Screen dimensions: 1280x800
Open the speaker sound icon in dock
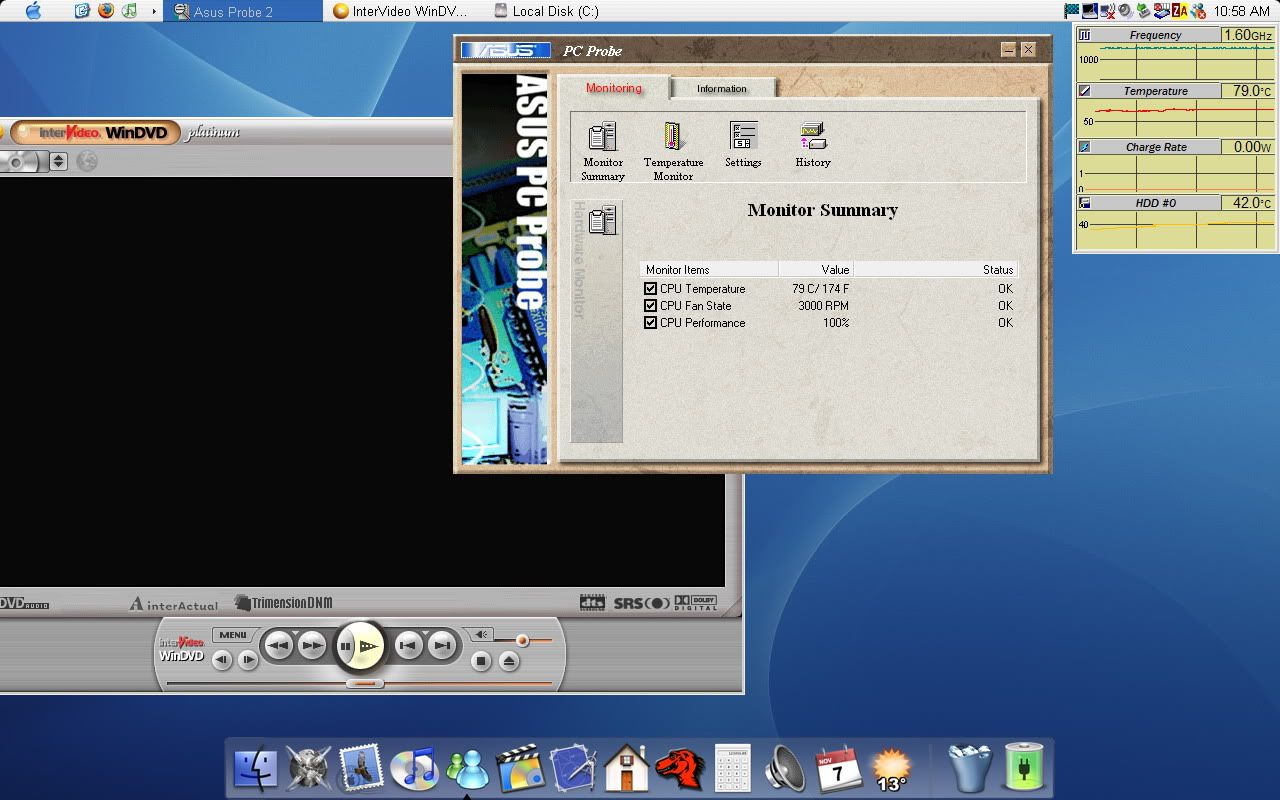[x=785, y=769]
